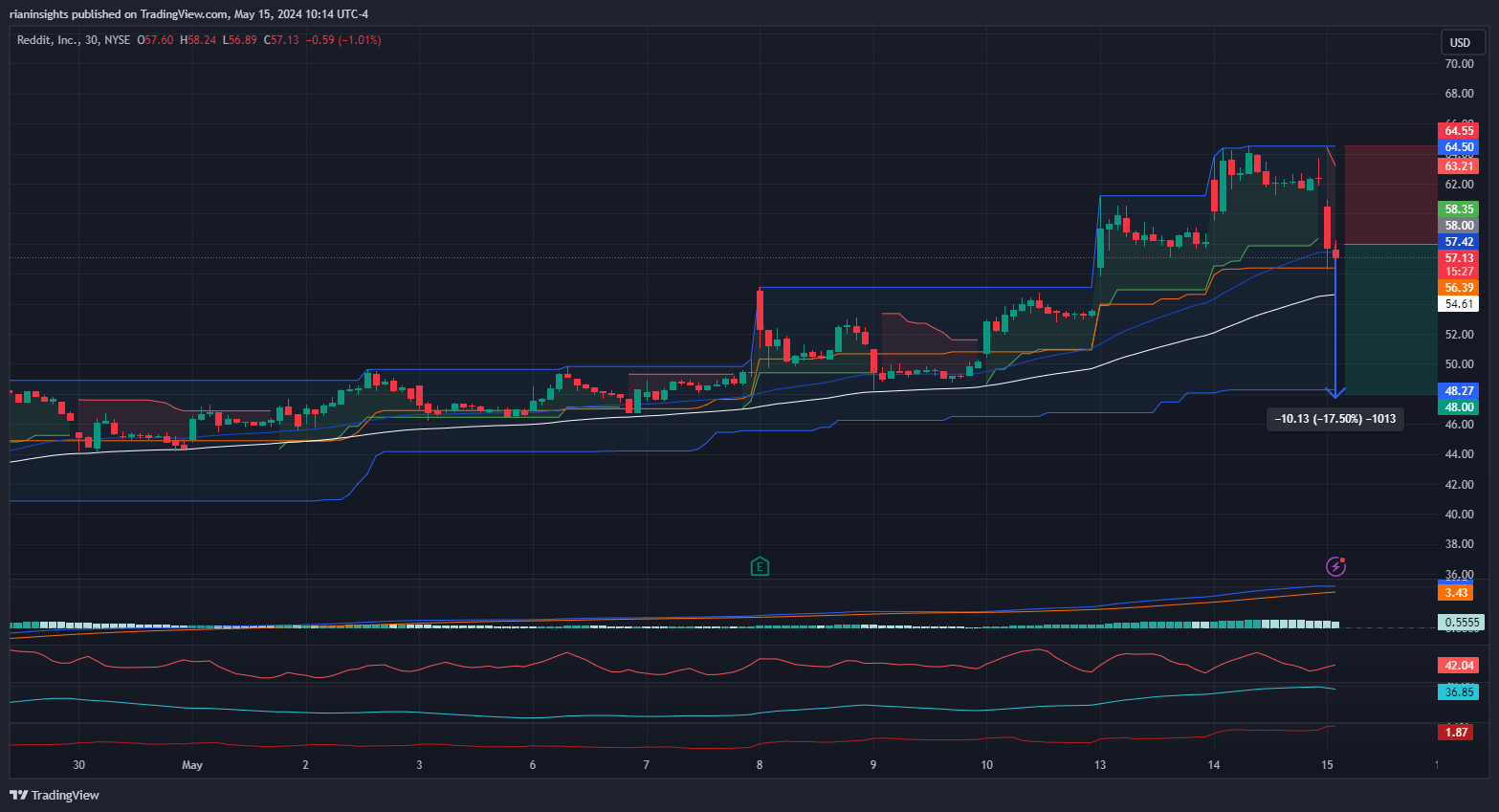Click the 68.00 price axis tick
This screenshot has width=1499, height=812.
[1459, 94]
